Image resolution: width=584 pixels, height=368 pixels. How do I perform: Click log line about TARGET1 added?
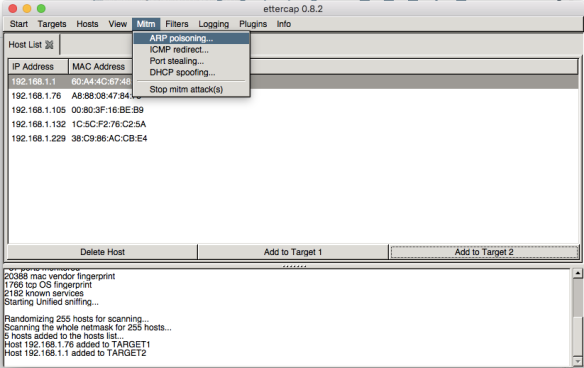tap(77, 344)
